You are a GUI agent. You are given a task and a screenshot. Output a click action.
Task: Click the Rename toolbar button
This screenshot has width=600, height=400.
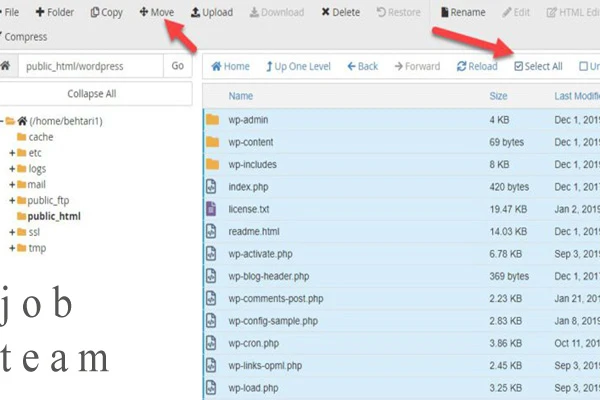coord(462,13)
